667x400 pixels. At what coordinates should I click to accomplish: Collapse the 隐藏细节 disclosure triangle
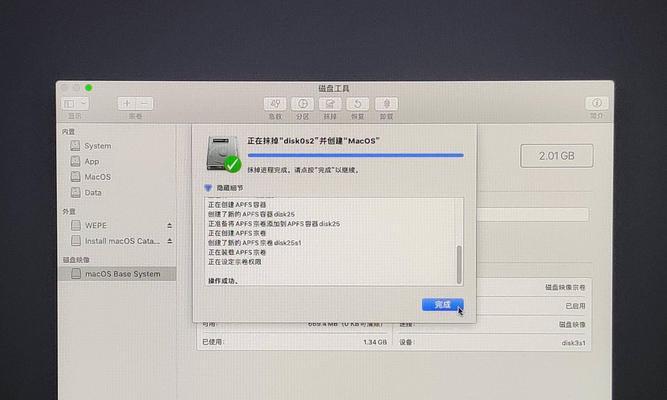tap(208, 188)
